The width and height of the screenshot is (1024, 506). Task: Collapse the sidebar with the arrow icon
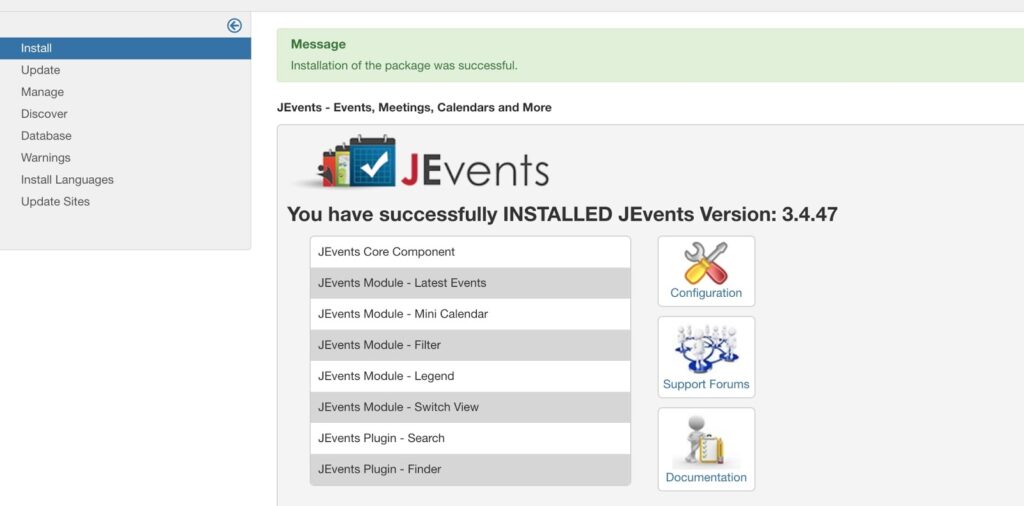click(x=234, y=26)
